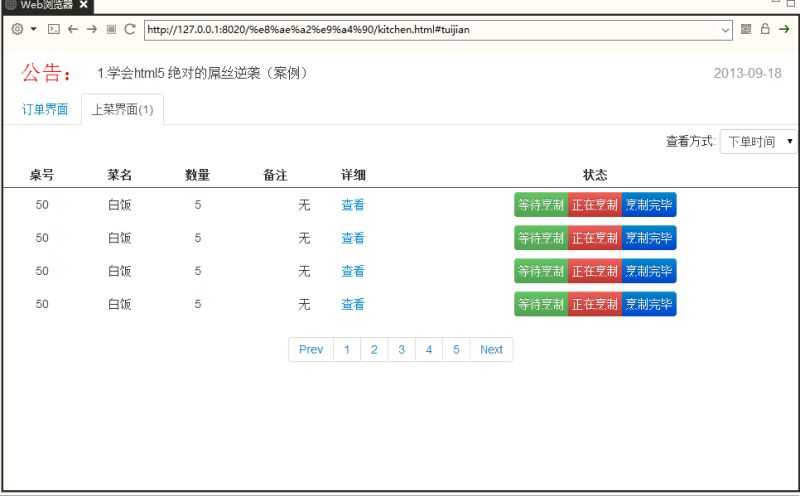
Task: Set third row to 正在烹制
Action: point(595,271)
